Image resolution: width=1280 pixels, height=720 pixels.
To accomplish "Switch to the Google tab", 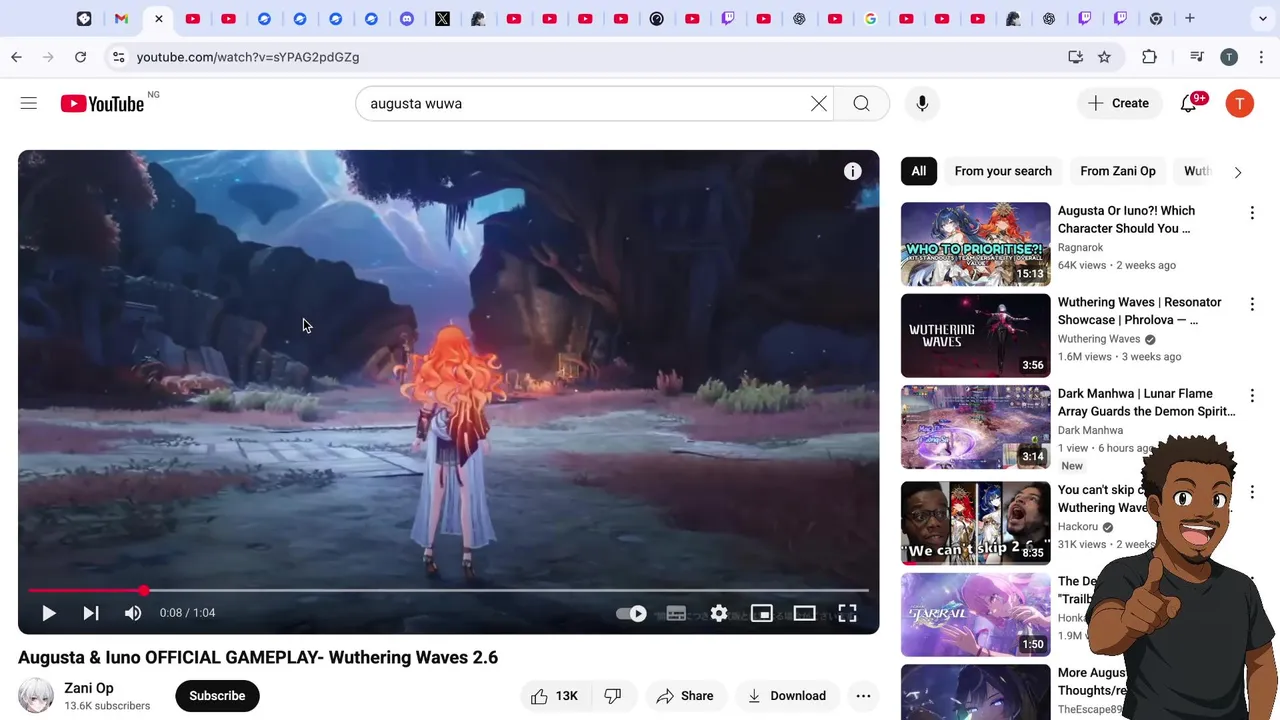I will pos(871,18).
